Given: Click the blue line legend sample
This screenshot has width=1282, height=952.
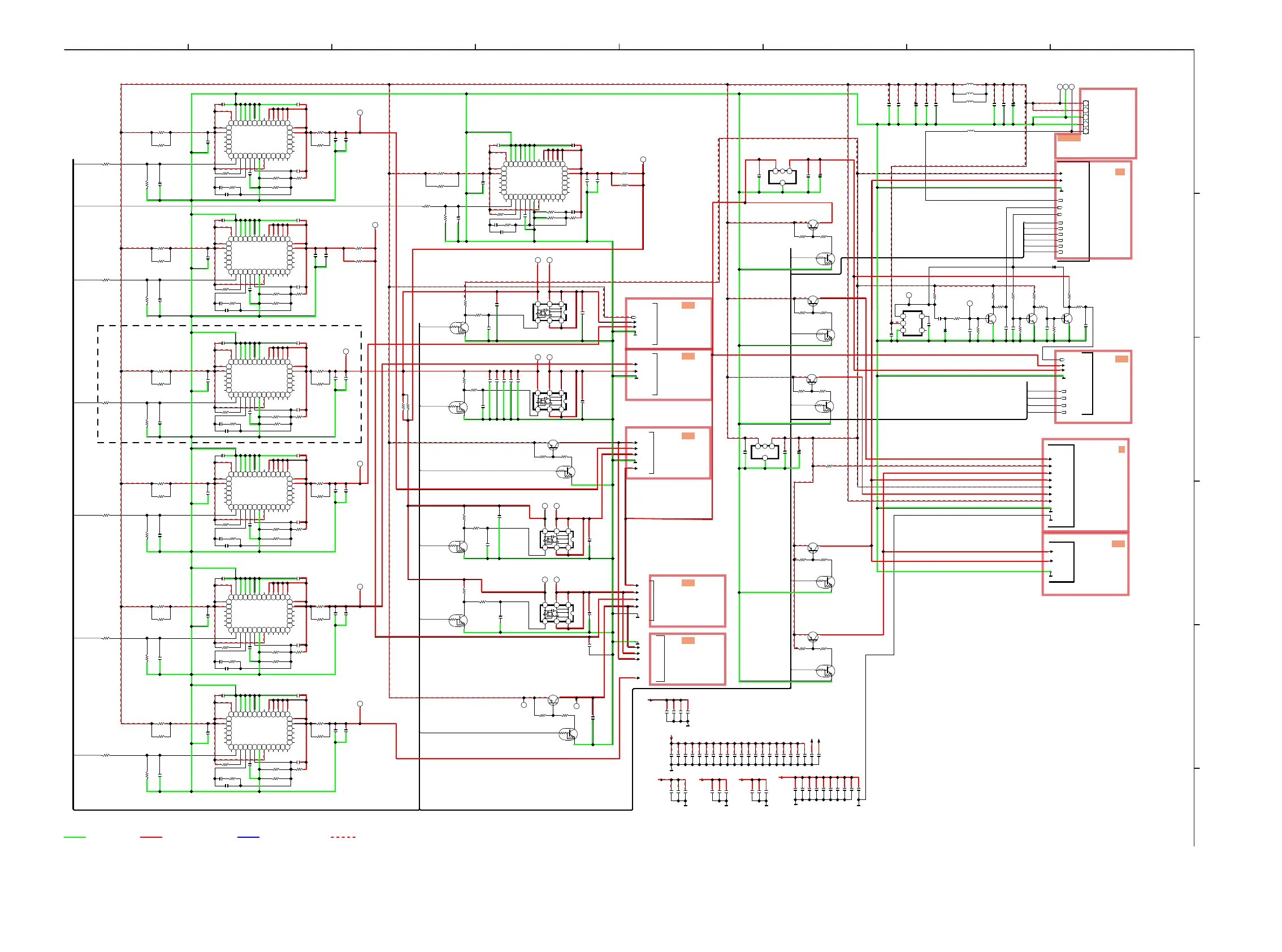Looking at the screenshot, I should tap(248, 837).
